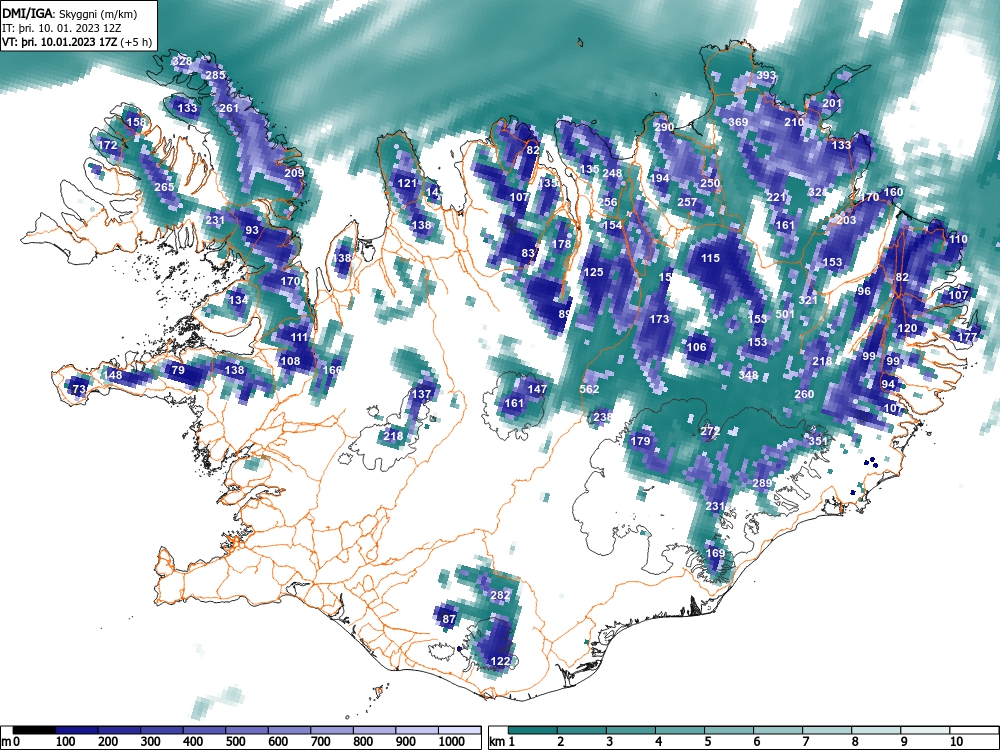Image resolution: width=1000 pixels, height=750 pixels.
Task: Click visibility value 79 on Snæfellsnes
Action: (178, 370)
